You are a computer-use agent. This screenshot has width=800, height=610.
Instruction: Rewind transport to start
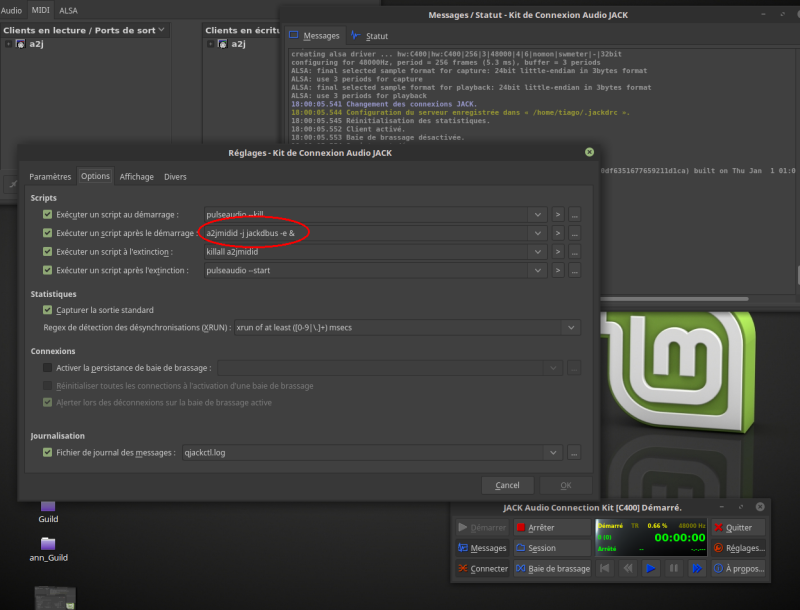605,568
